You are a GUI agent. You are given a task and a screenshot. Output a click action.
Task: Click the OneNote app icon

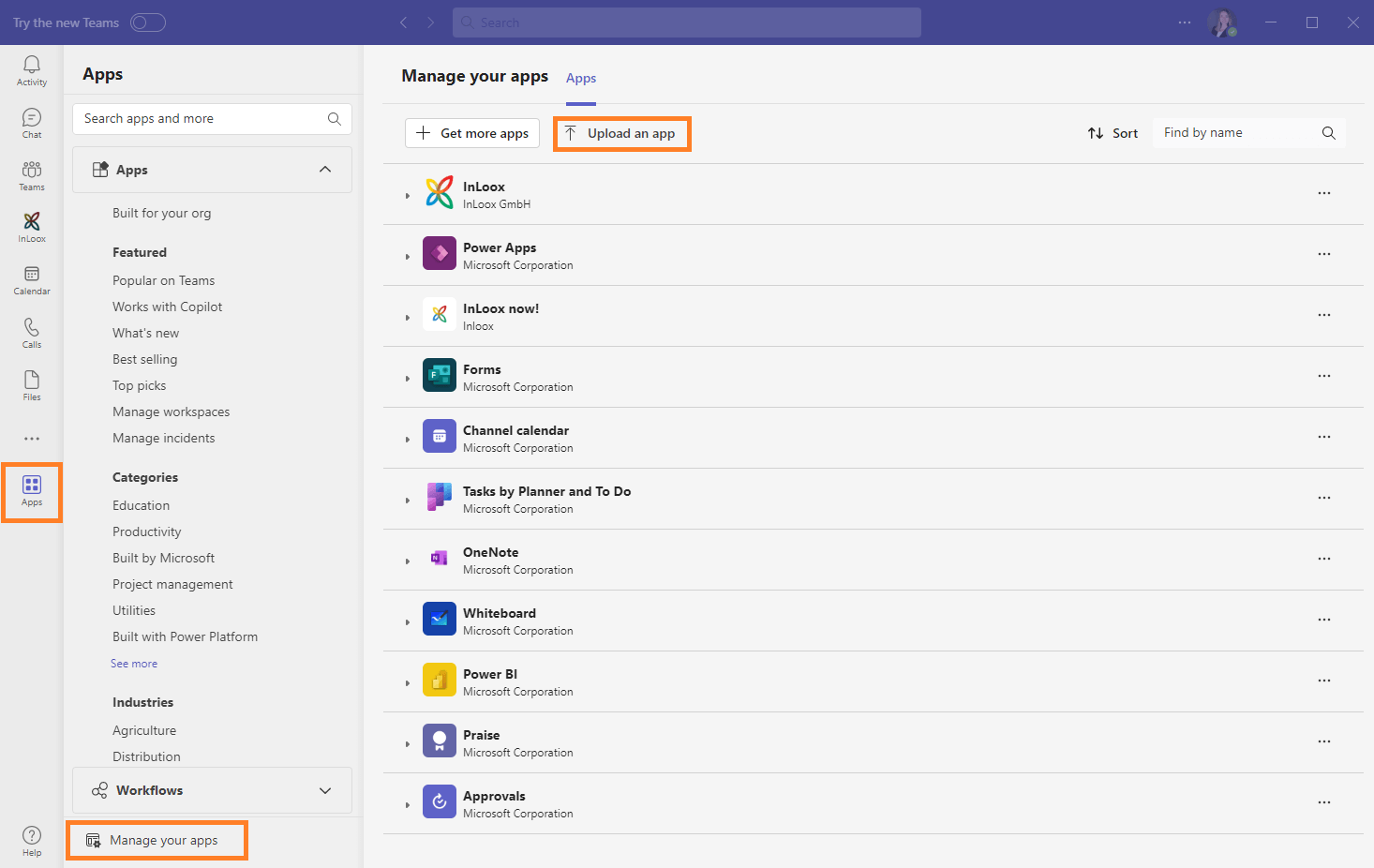440,558
